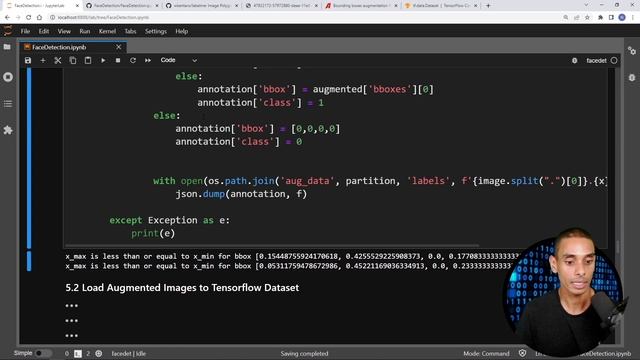Insert a new cell below with the plus icon
Image resolution: width=640 pixels, height=360 pixels.
[43, 60]
